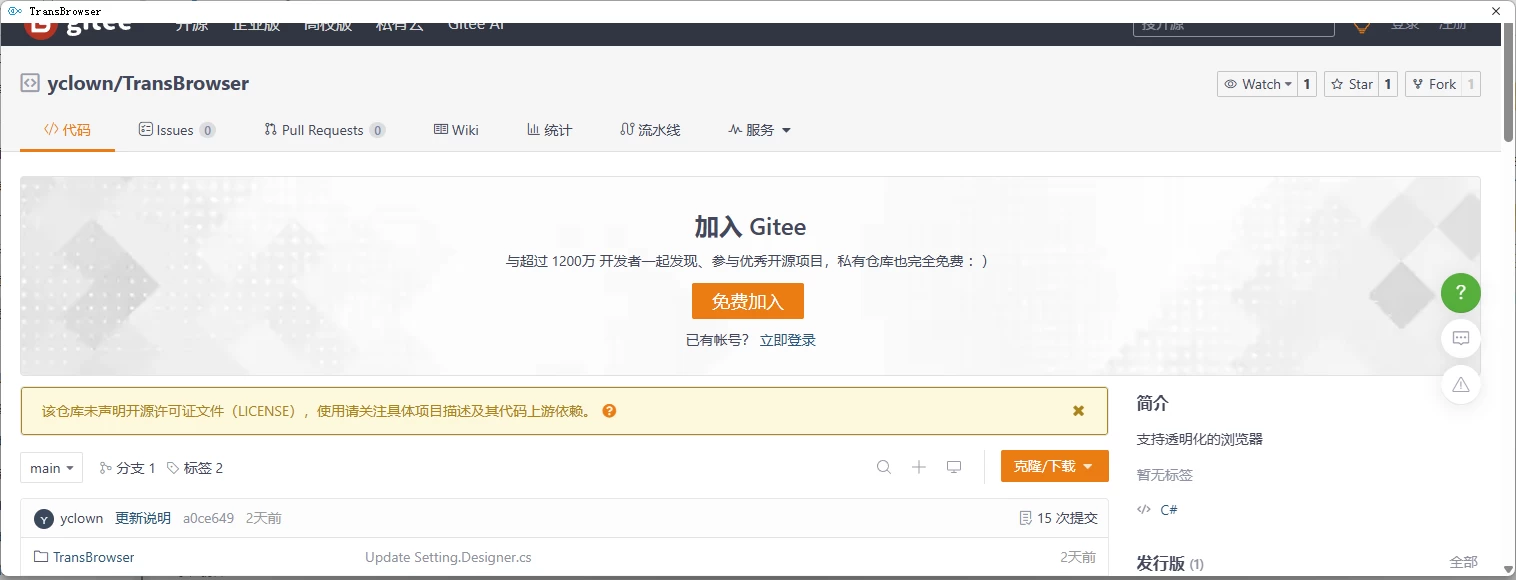Image resolution: width=1516 pixels, height=580 pixels.
Task: Click the 全部 releases link
Action: pos(1463,562)
